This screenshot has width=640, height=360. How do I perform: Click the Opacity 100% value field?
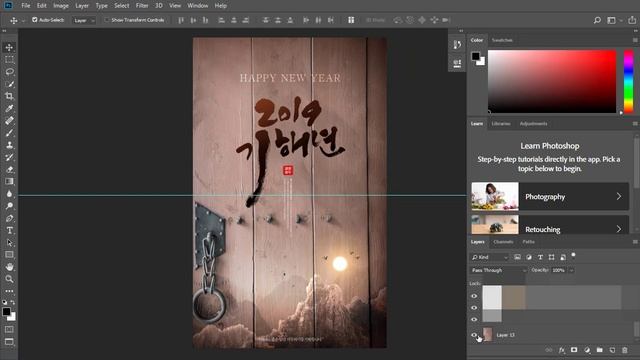558,270
